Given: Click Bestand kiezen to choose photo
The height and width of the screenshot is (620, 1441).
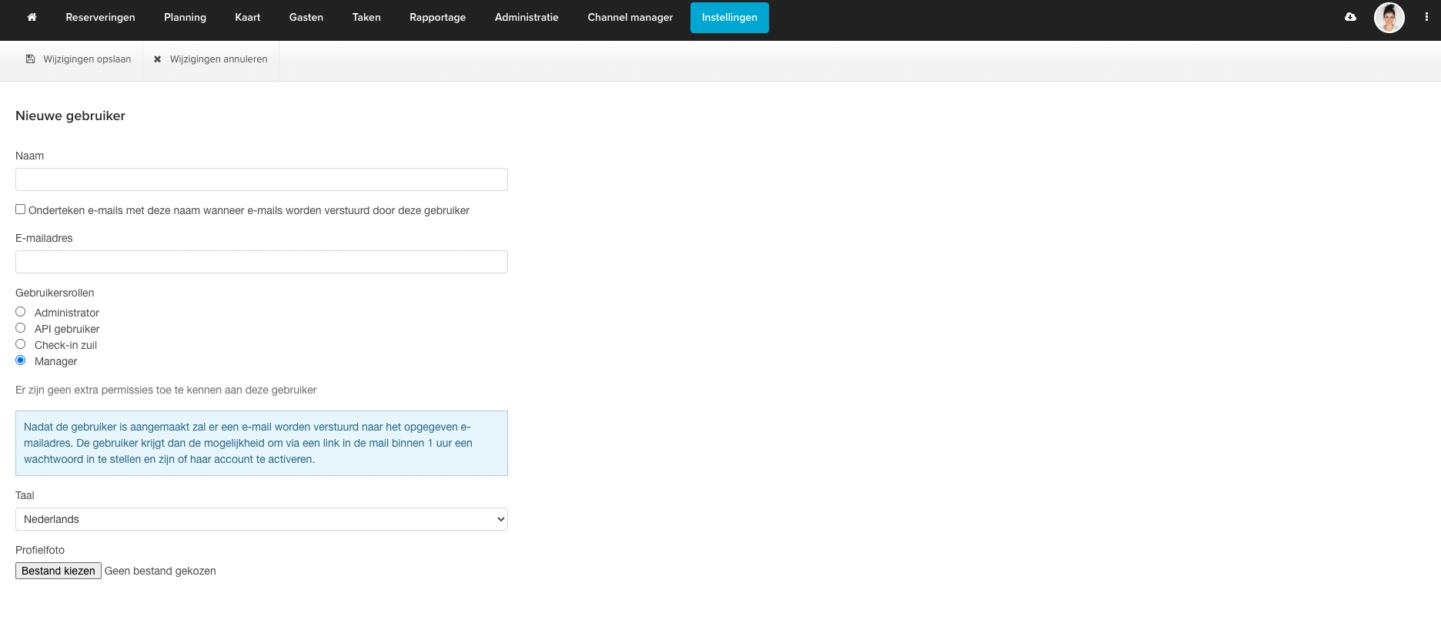Looking at the screenshot, I should [x=58, y=571].
